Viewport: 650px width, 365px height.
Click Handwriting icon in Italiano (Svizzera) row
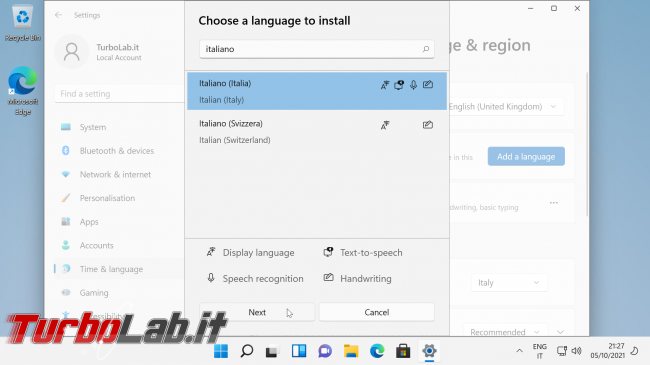click(x=428, y=124)
